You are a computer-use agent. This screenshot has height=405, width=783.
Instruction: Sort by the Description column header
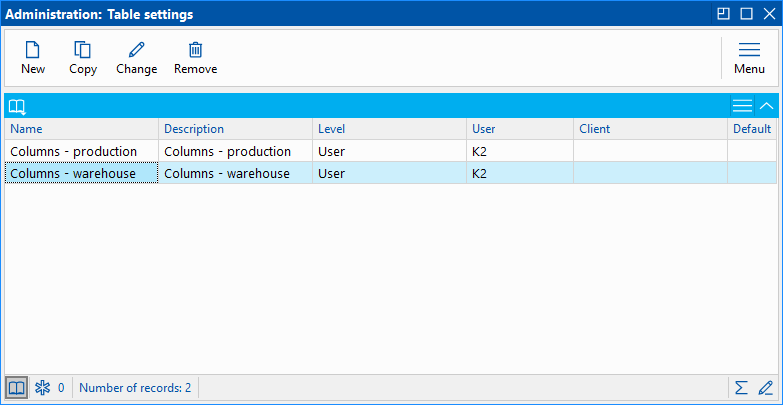click(x=236, y=129)
